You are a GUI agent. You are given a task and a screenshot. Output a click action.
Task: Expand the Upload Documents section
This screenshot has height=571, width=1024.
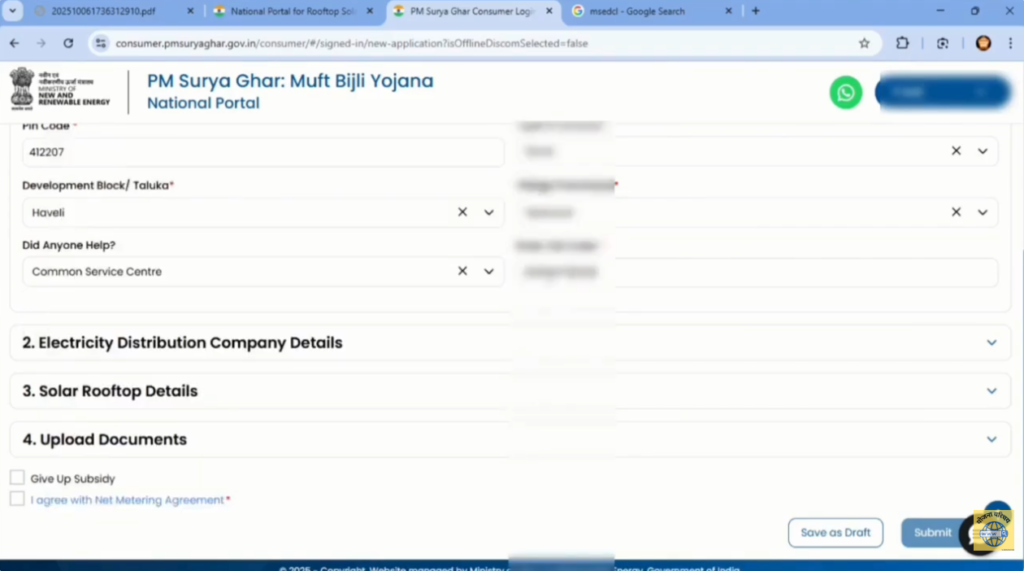[x=991, y=439]
